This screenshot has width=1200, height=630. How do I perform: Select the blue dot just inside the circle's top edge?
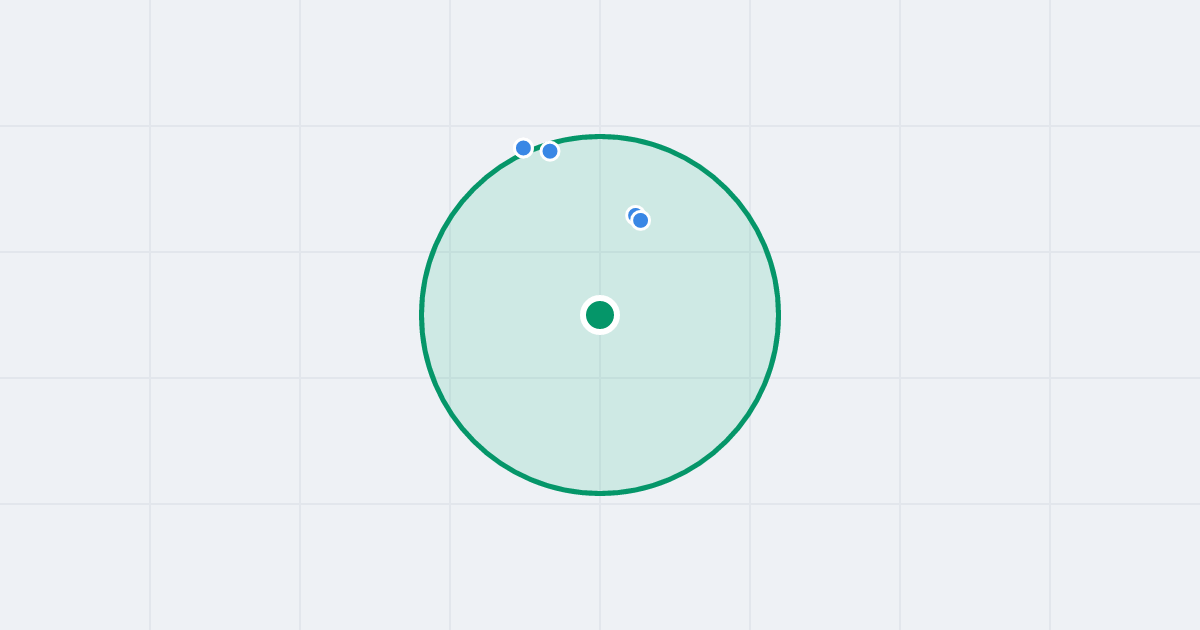(550, 151)
